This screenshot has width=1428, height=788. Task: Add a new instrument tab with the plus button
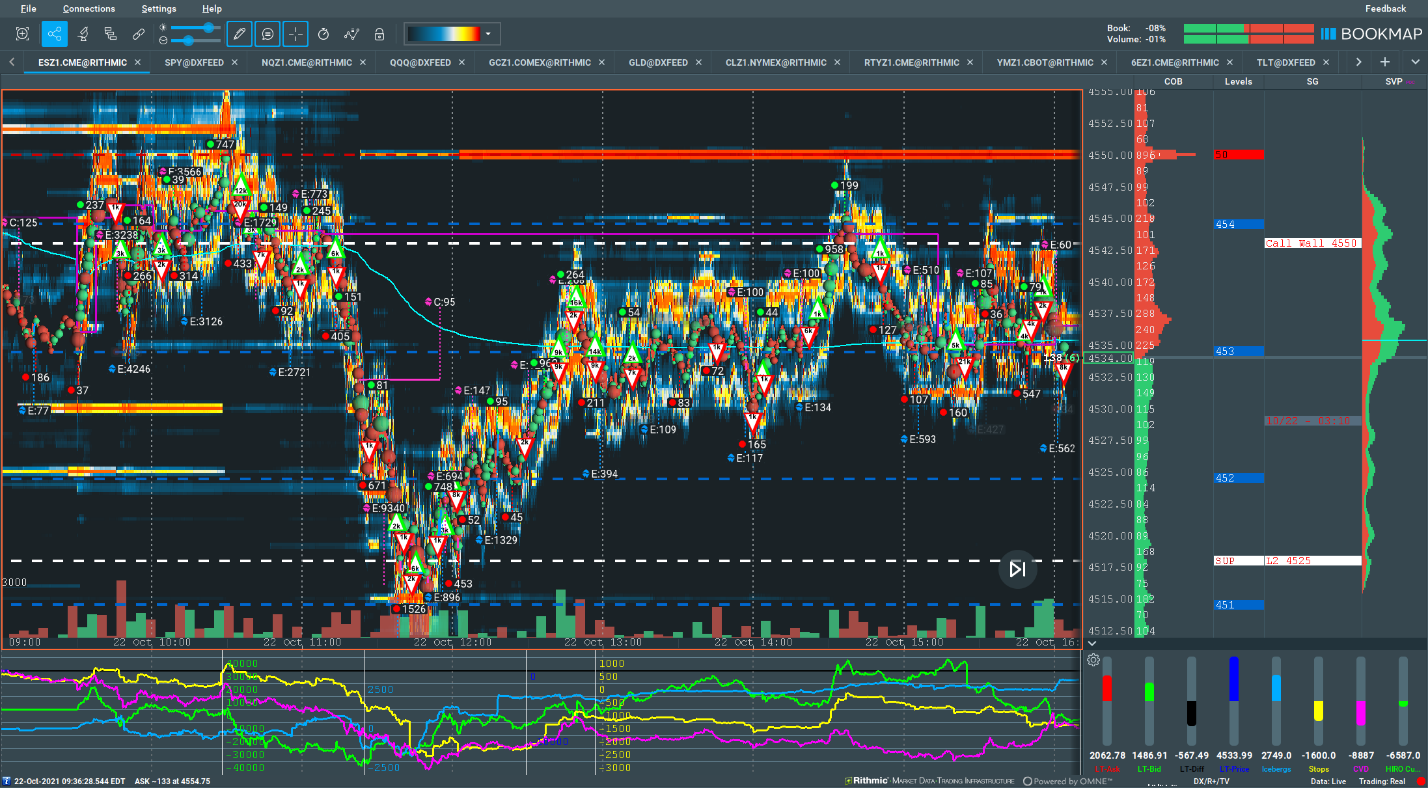tap(1384, 61)
